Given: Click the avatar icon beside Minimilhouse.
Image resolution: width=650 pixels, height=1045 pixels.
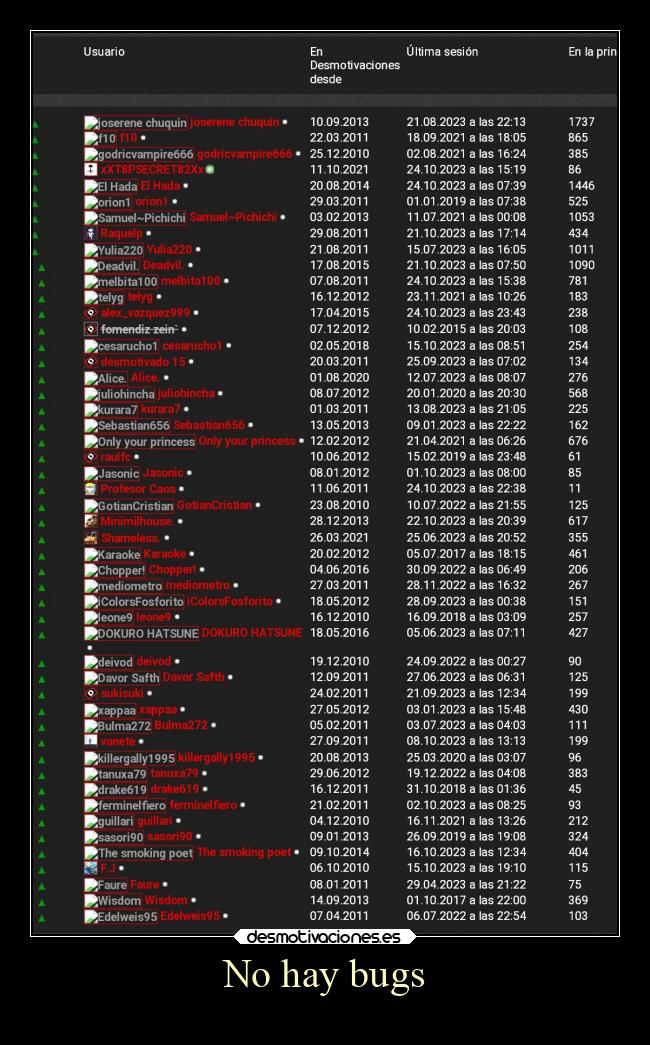Looking at the screenshot, I should click(90, 521).
